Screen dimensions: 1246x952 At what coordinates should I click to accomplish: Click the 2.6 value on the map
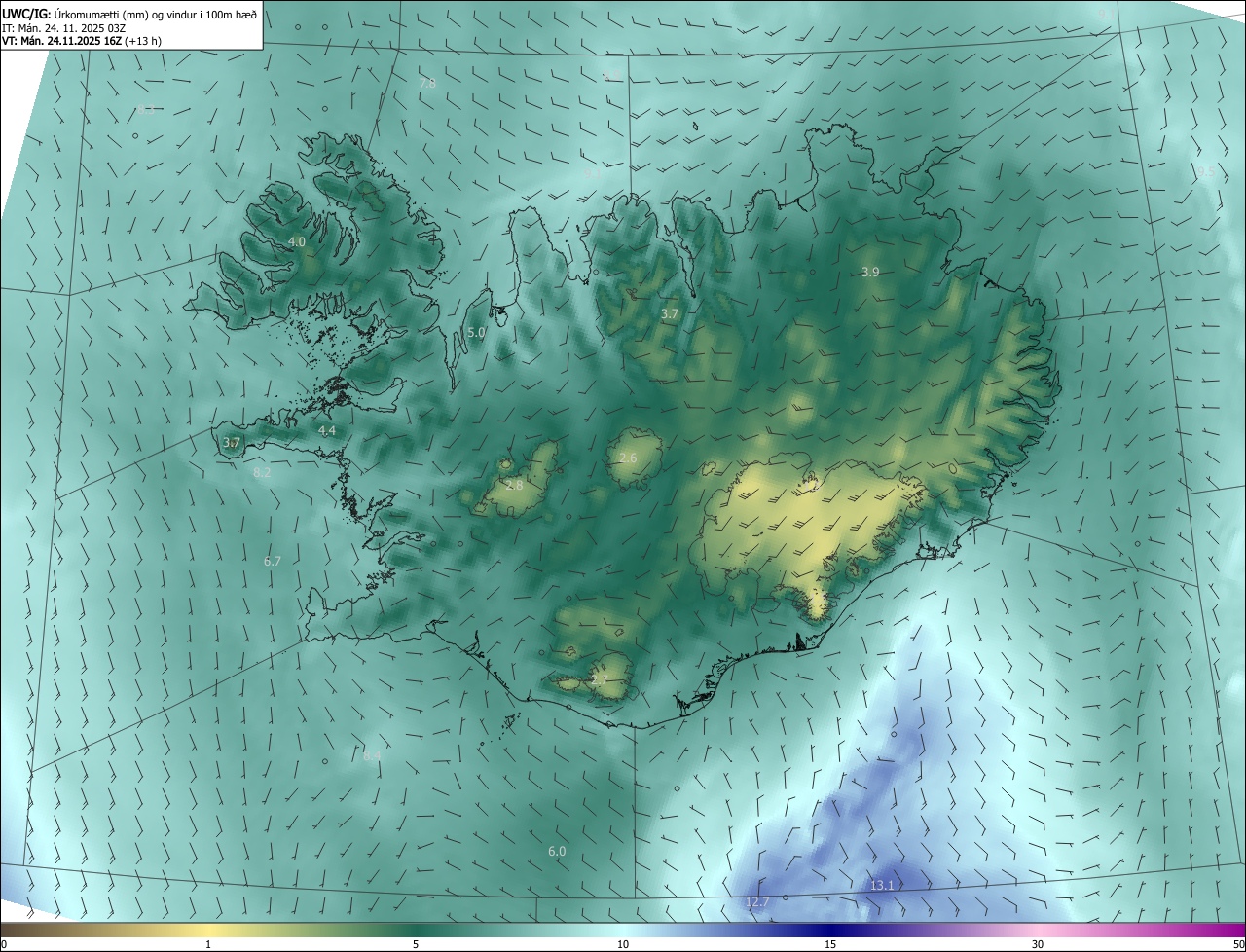pos(628,458)
